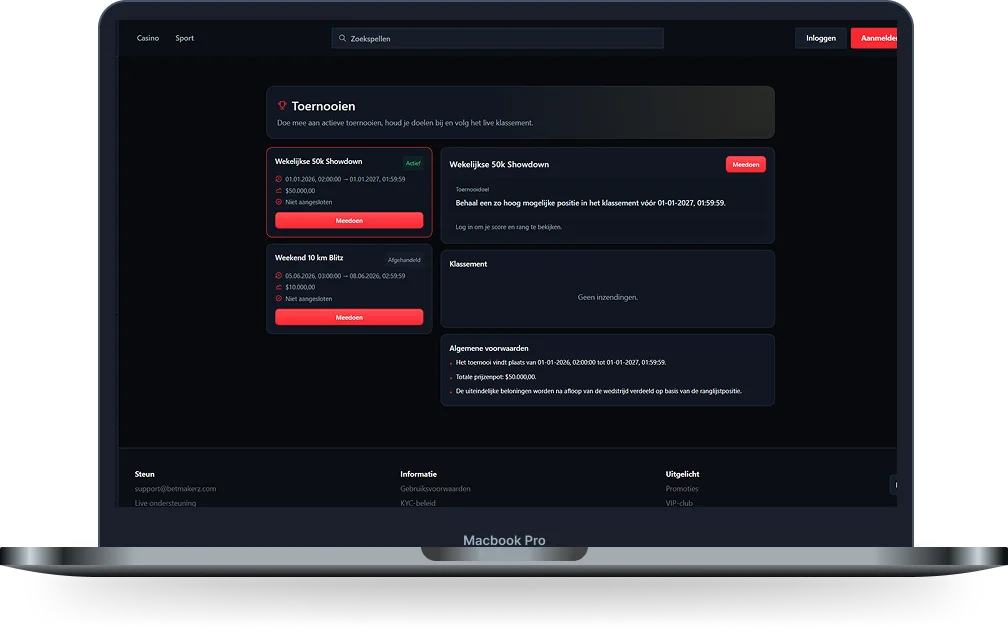Screen dimensions: 1008x632
Task: Click the 05.06.2026 to 08.06.2026 date range text
Action: [x=345, y=276]
